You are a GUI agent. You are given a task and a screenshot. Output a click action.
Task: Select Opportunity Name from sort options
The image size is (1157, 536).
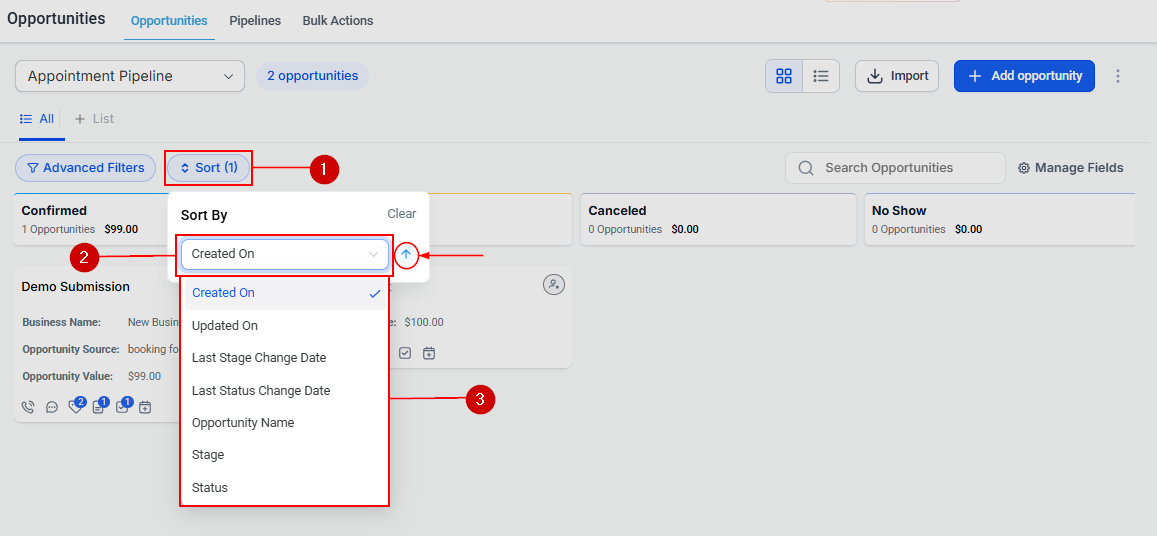point(243,423)
